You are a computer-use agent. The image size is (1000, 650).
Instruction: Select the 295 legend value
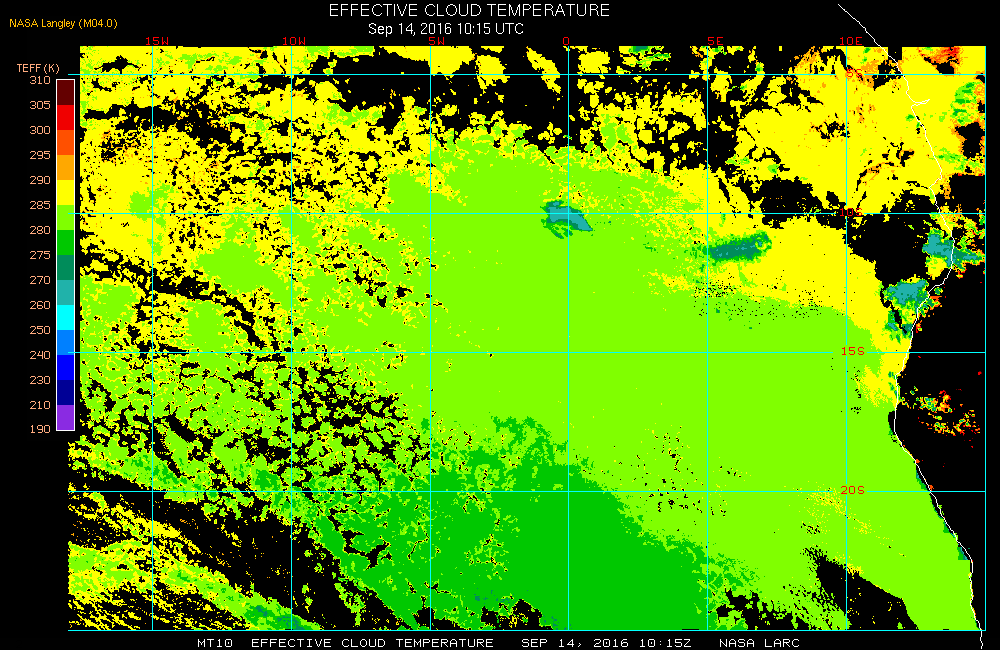pos(40,154)
